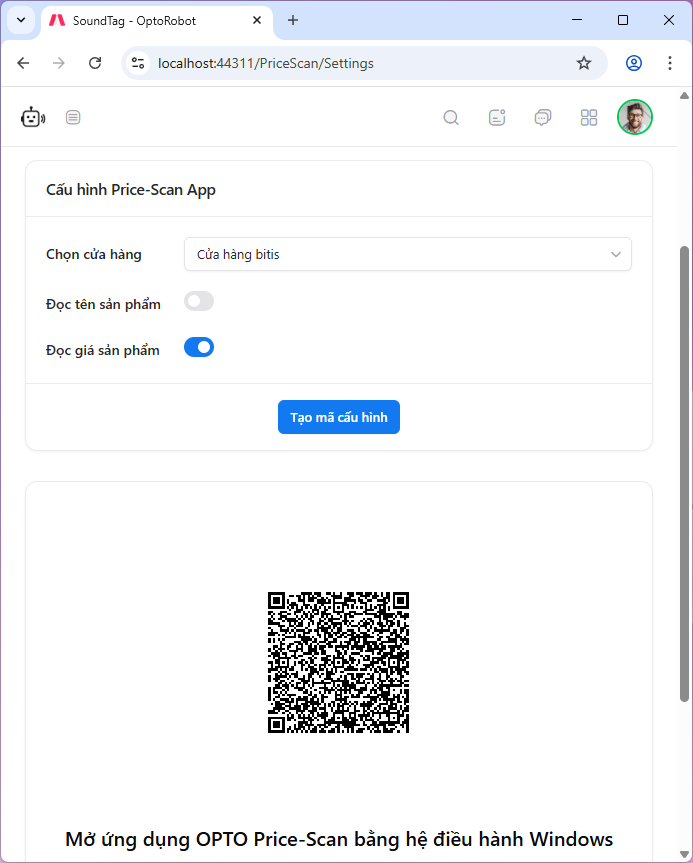The image size is (693, 863).
Task: Click the page vertical scrollbar thumb
Action: (x=684, y=473)
